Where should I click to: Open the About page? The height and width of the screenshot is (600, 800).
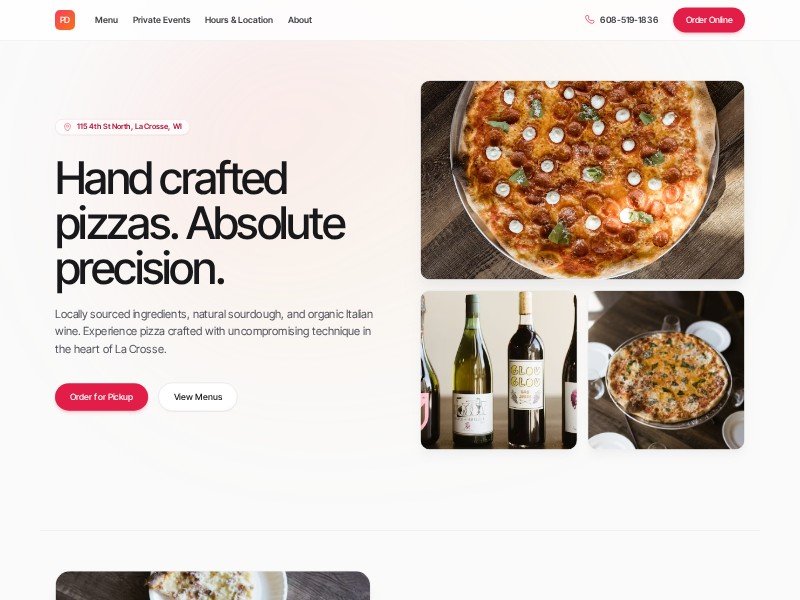pyautogui.click(x=299, y=20)
